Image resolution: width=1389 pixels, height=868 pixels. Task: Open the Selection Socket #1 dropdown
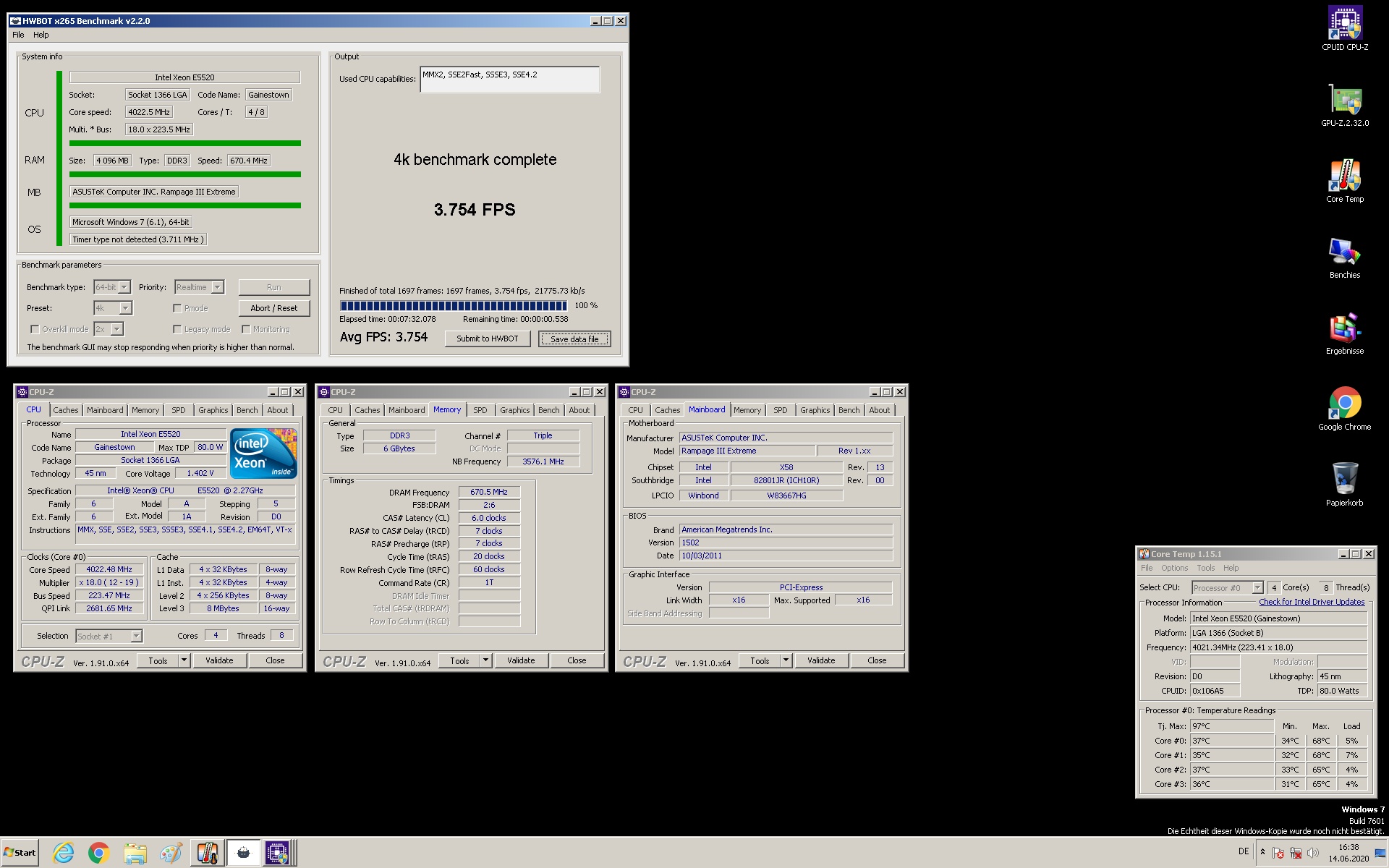(x=136, y=636)
